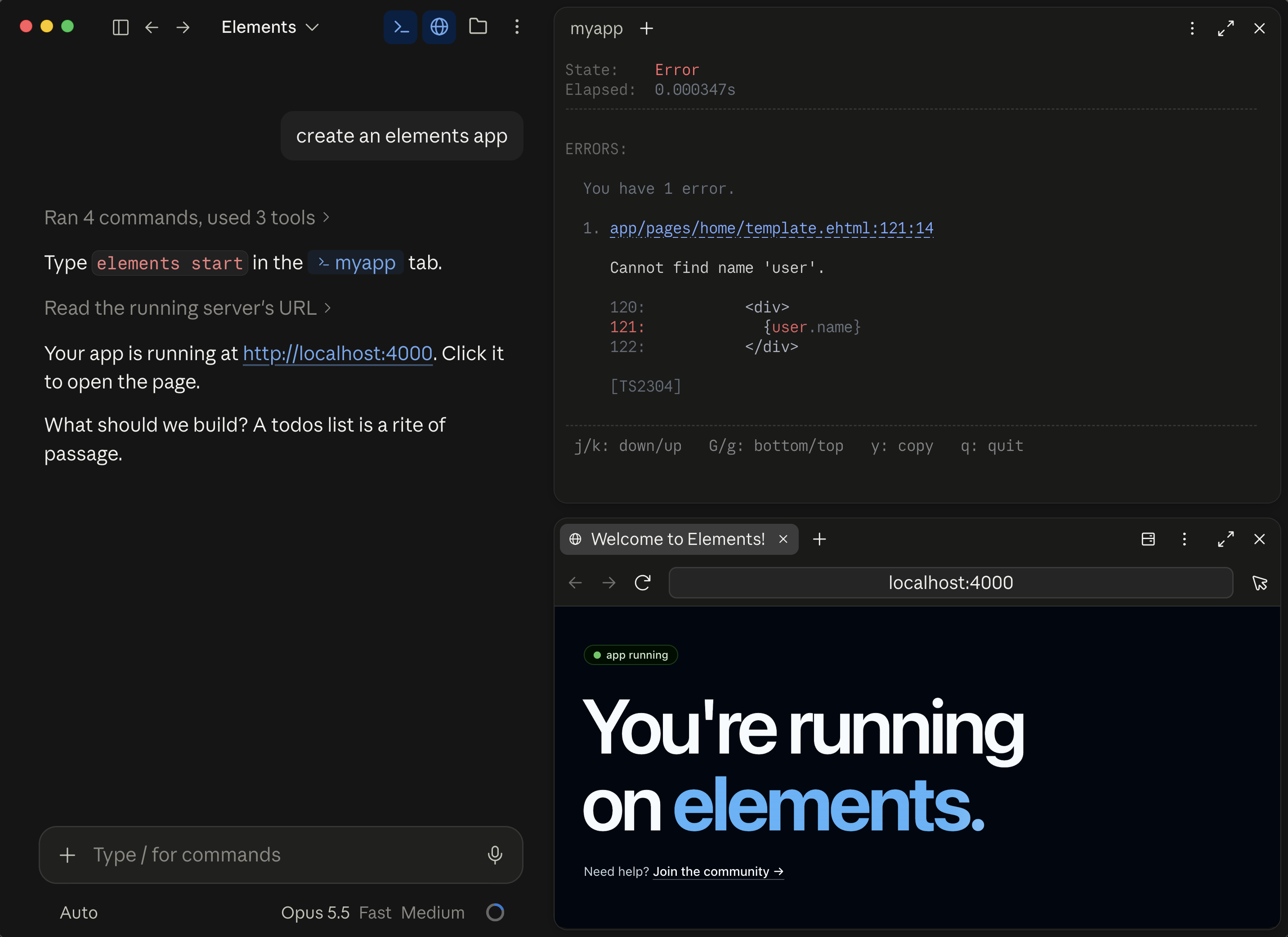The height and width of the screenshot is (937, 1288).
Task: Open the Auto mode selector
Action: coord(79,913)
